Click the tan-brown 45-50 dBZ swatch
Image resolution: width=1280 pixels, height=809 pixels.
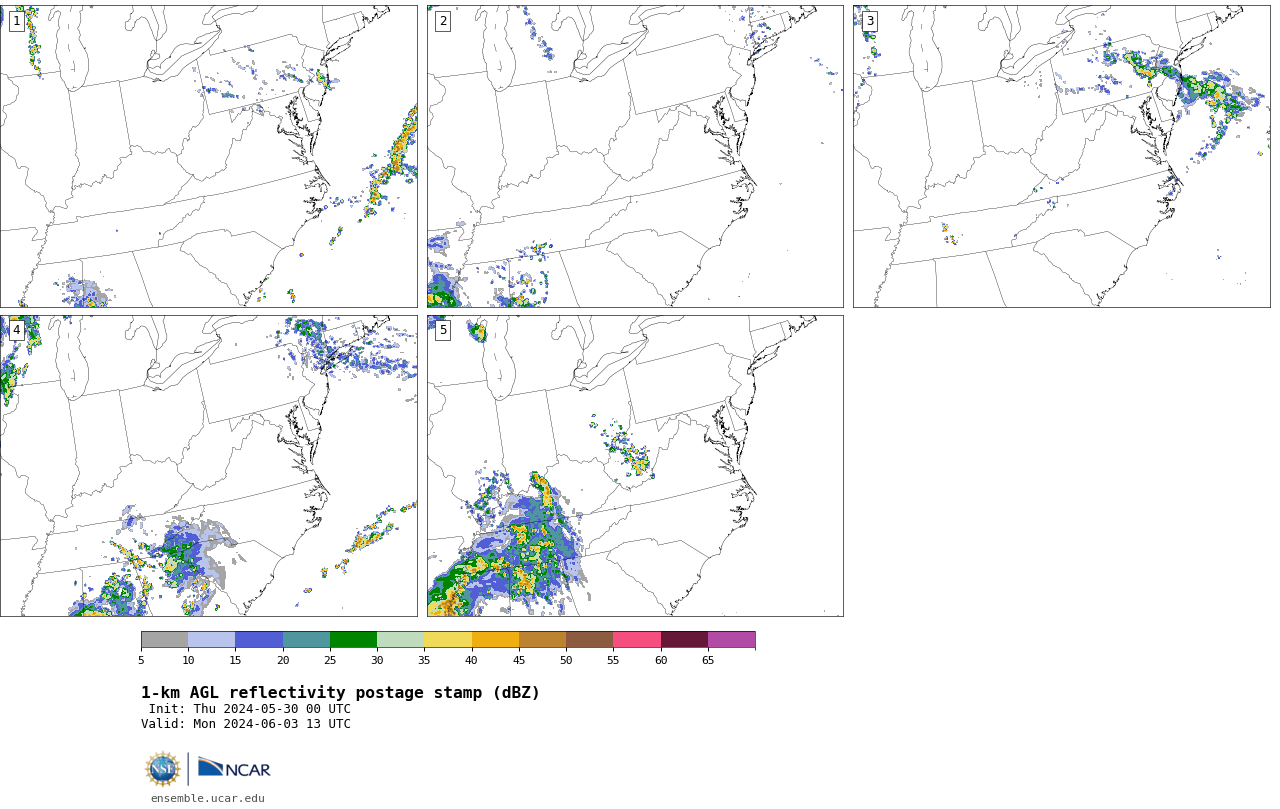(x=542, y=640)
